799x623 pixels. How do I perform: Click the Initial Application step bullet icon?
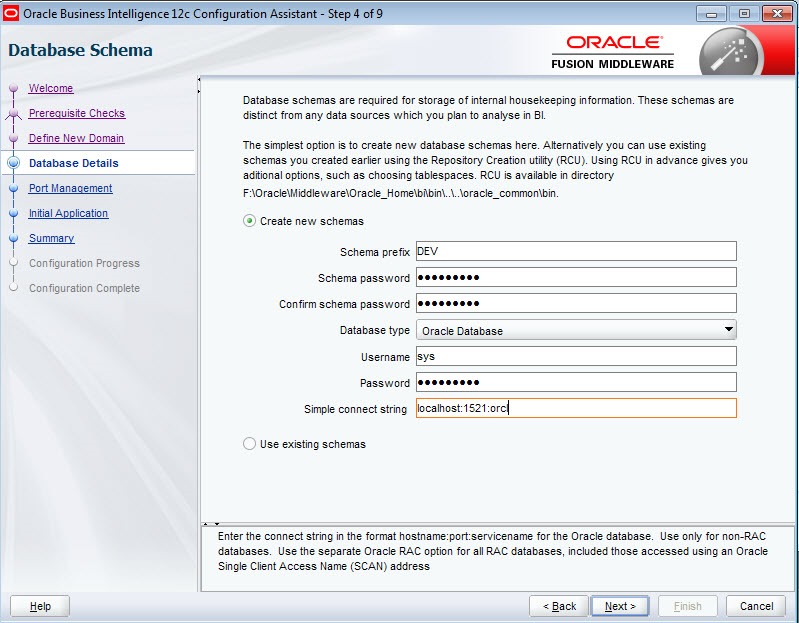(14, 213)
